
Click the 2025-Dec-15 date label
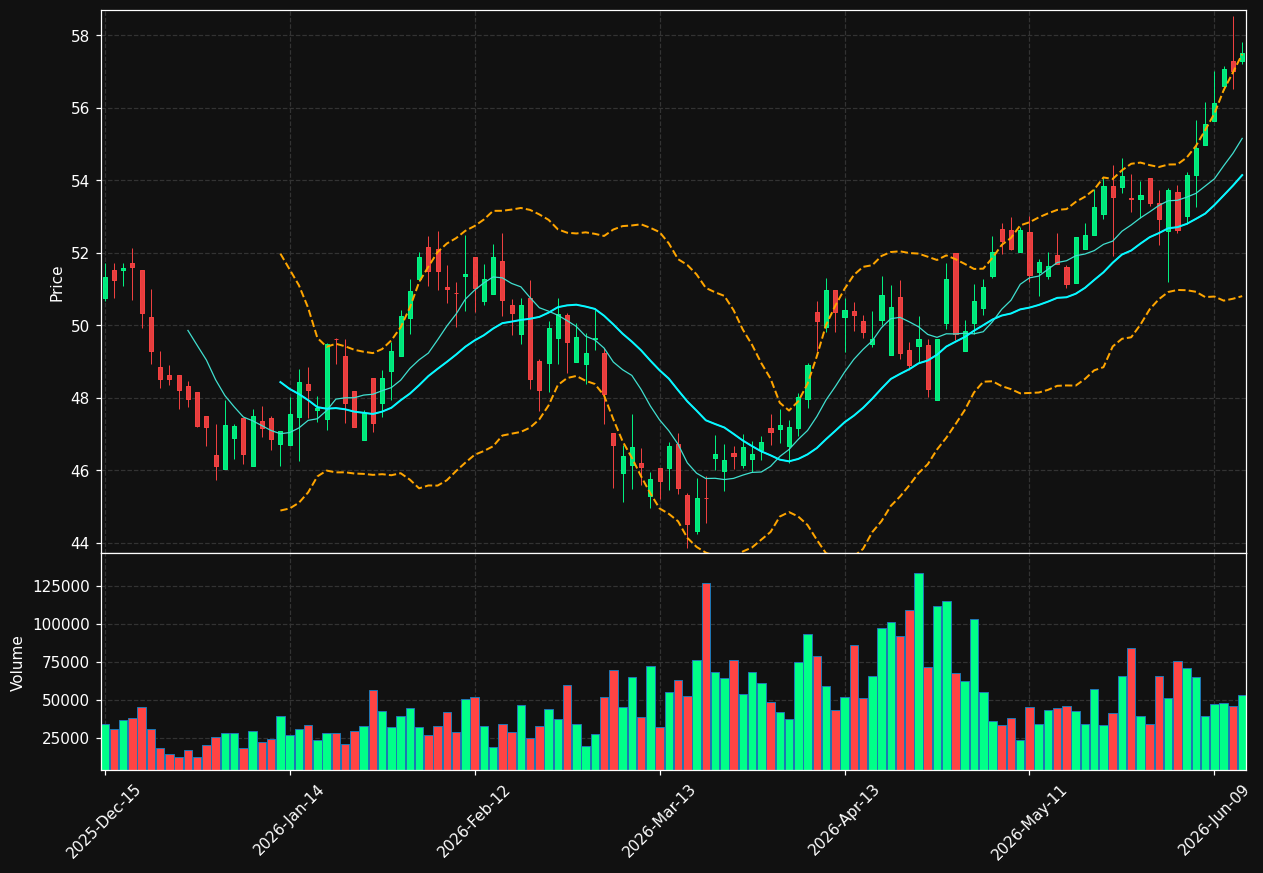tap(104, 821)
